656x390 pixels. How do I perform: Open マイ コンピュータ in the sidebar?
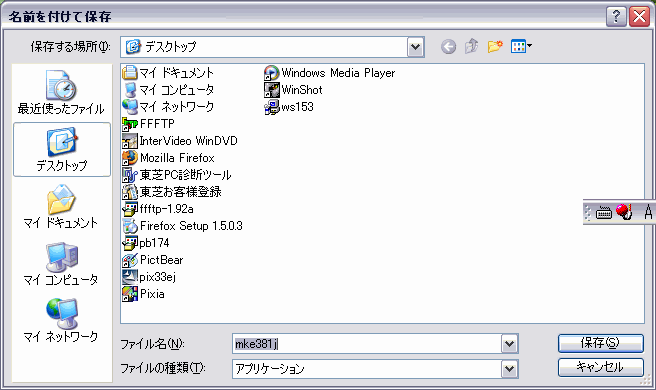click(x=61, y=263)
